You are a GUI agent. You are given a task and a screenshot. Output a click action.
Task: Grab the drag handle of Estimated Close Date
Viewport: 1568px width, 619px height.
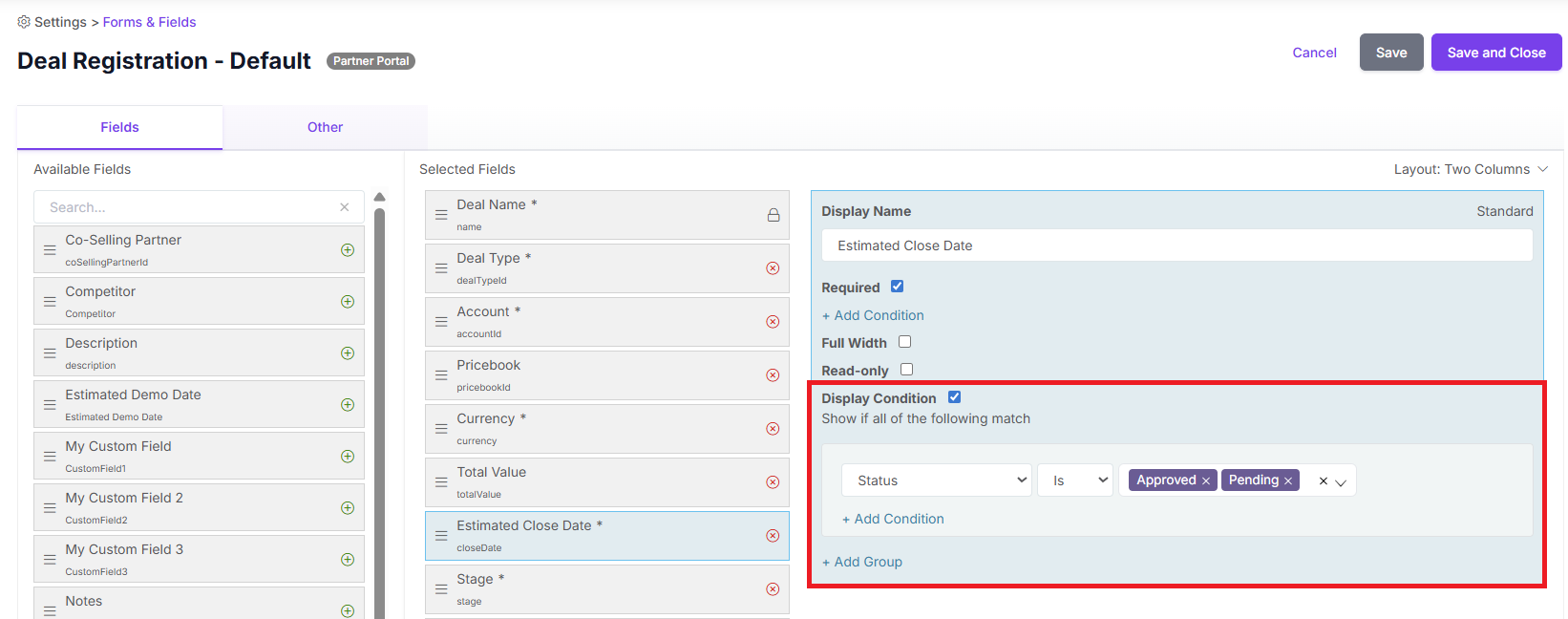click(441, 536)
